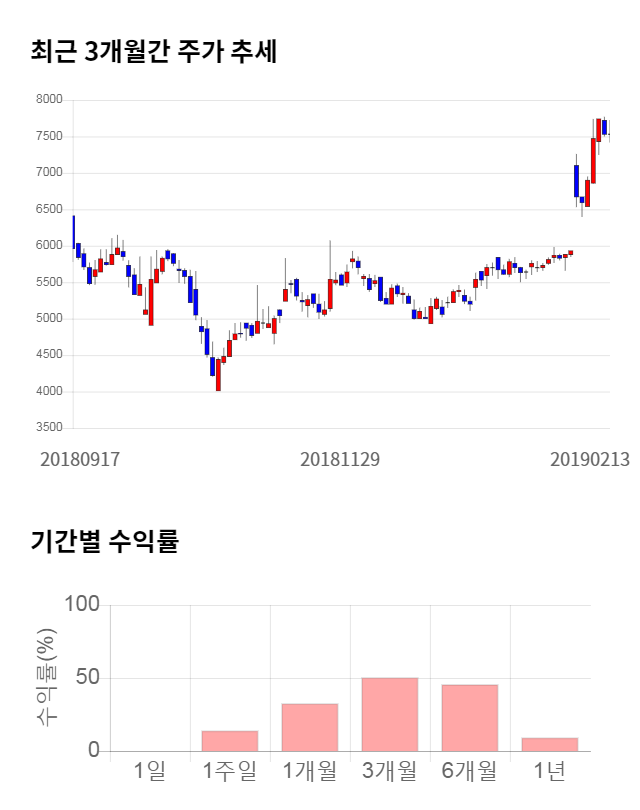Click the 20190213 end date label
This screenshot has height=810, width=640.
[x=589, y=460]
